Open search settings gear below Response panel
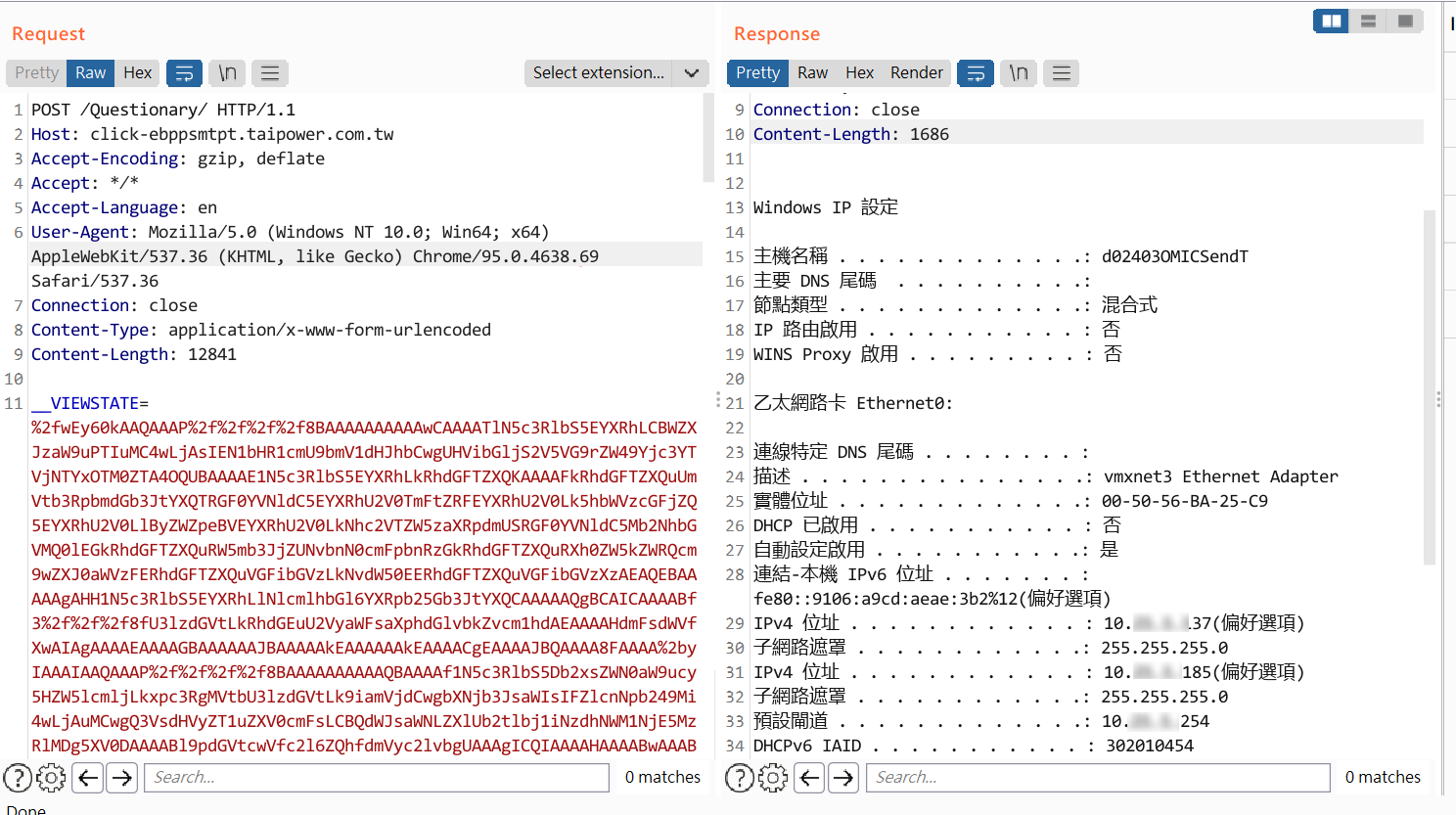The image size is (1456, 815). tap(773, 778)
